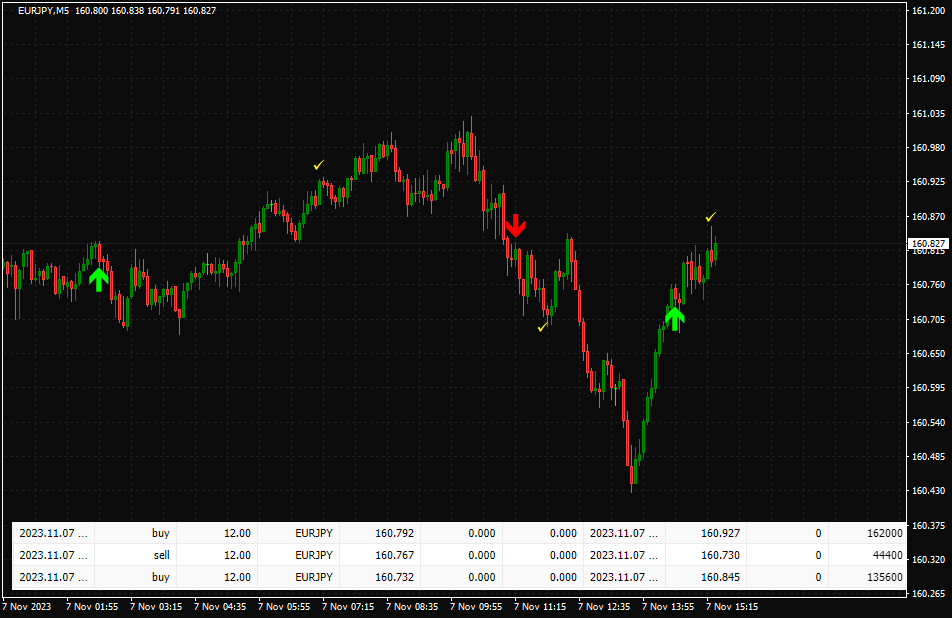This screenshot has height=618, width=952.
Task: Click the profit value 162000
Action: 885,533
